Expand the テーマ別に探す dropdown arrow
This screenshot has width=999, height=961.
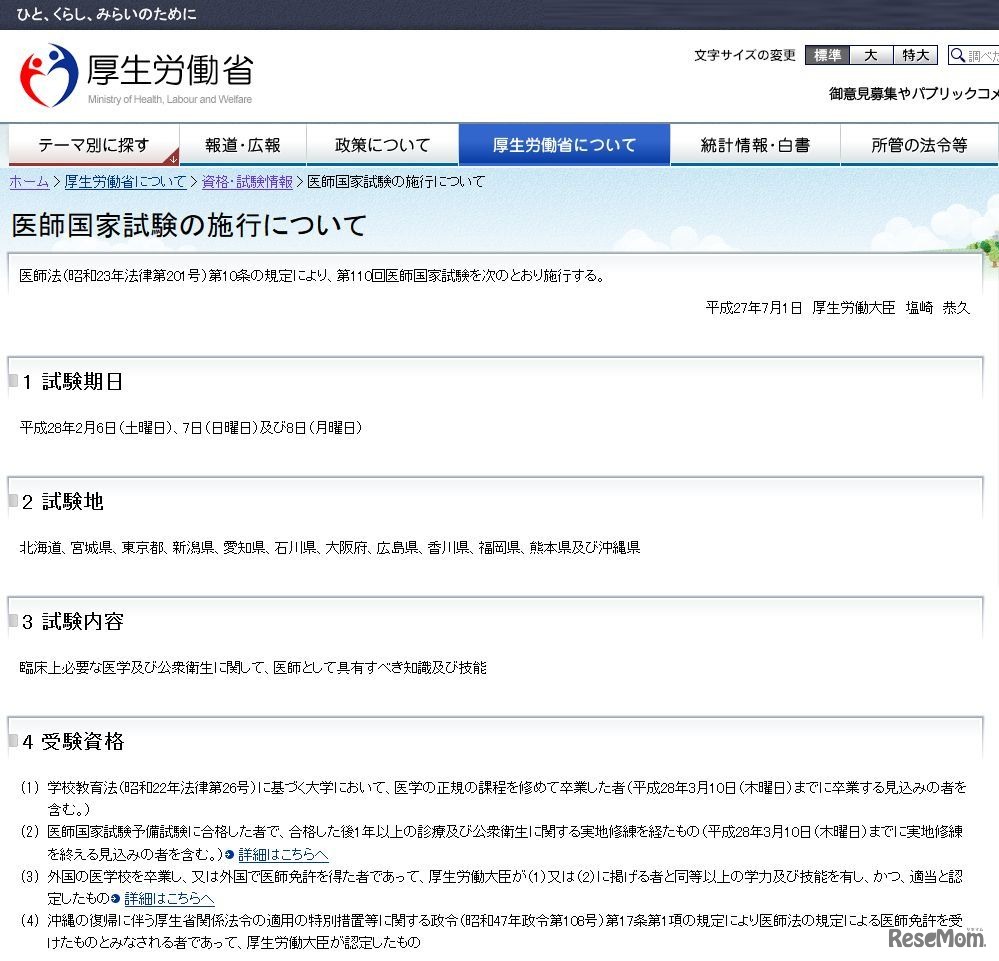[x=173, y=157]
